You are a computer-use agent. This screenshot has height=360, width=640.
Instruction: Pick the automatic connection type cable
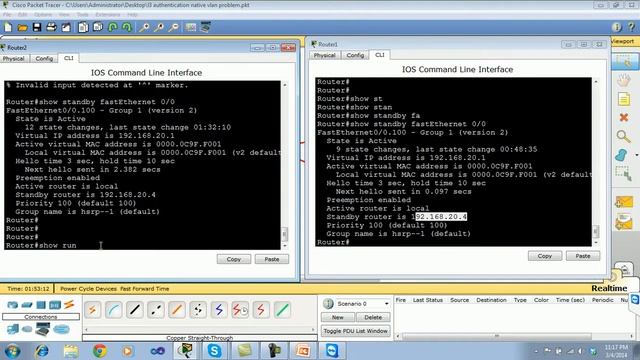coord(93,310)
